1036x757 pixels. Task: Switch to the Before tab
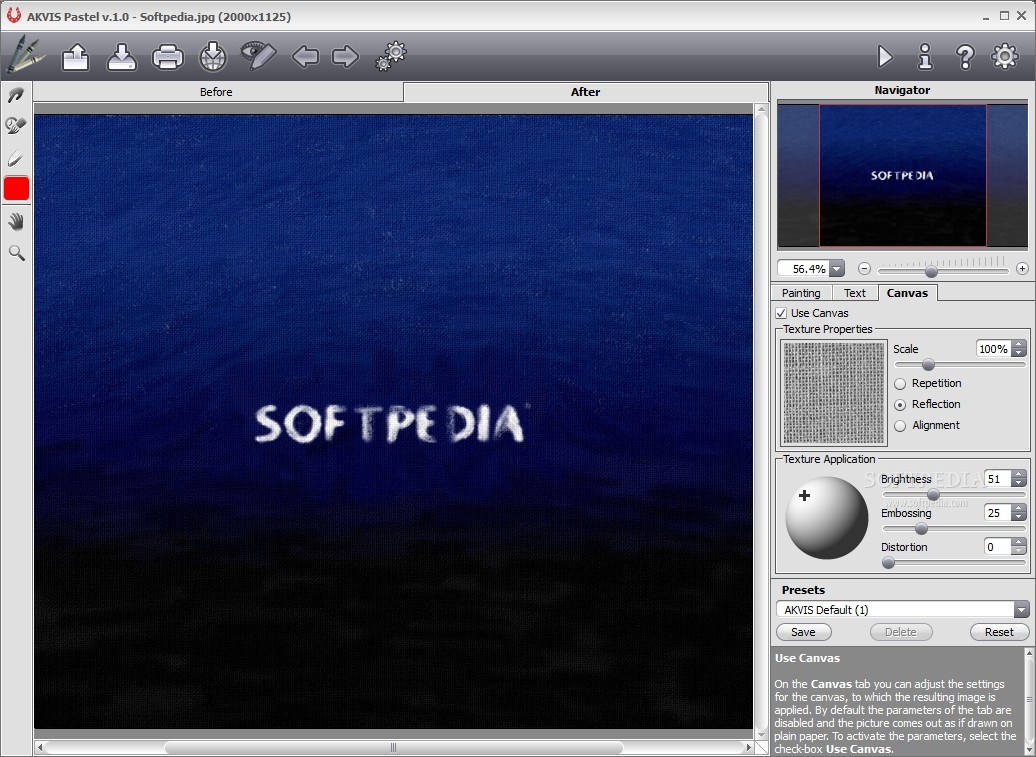[x=216, y=92]
